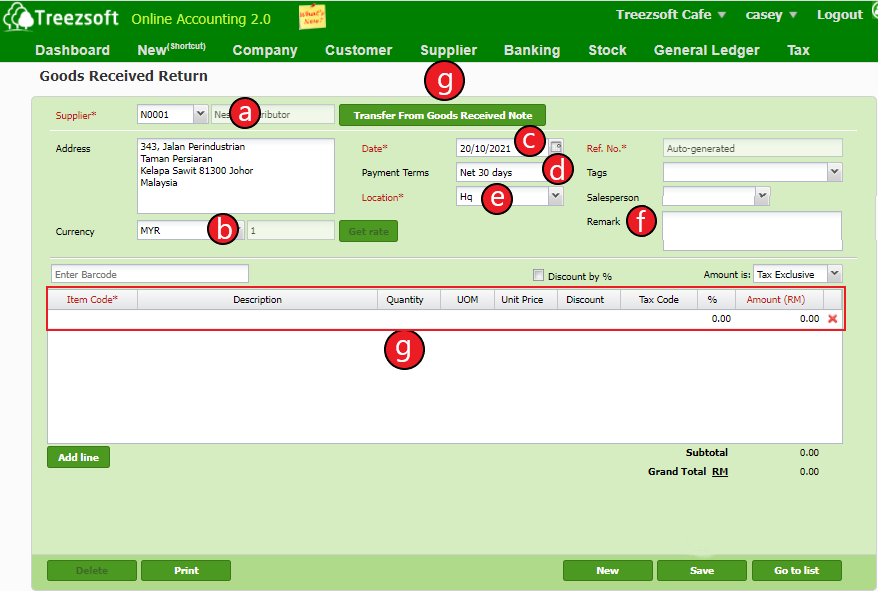Remove the item line with red X
This screenshot has height=591, width=878.
[833, 319]
